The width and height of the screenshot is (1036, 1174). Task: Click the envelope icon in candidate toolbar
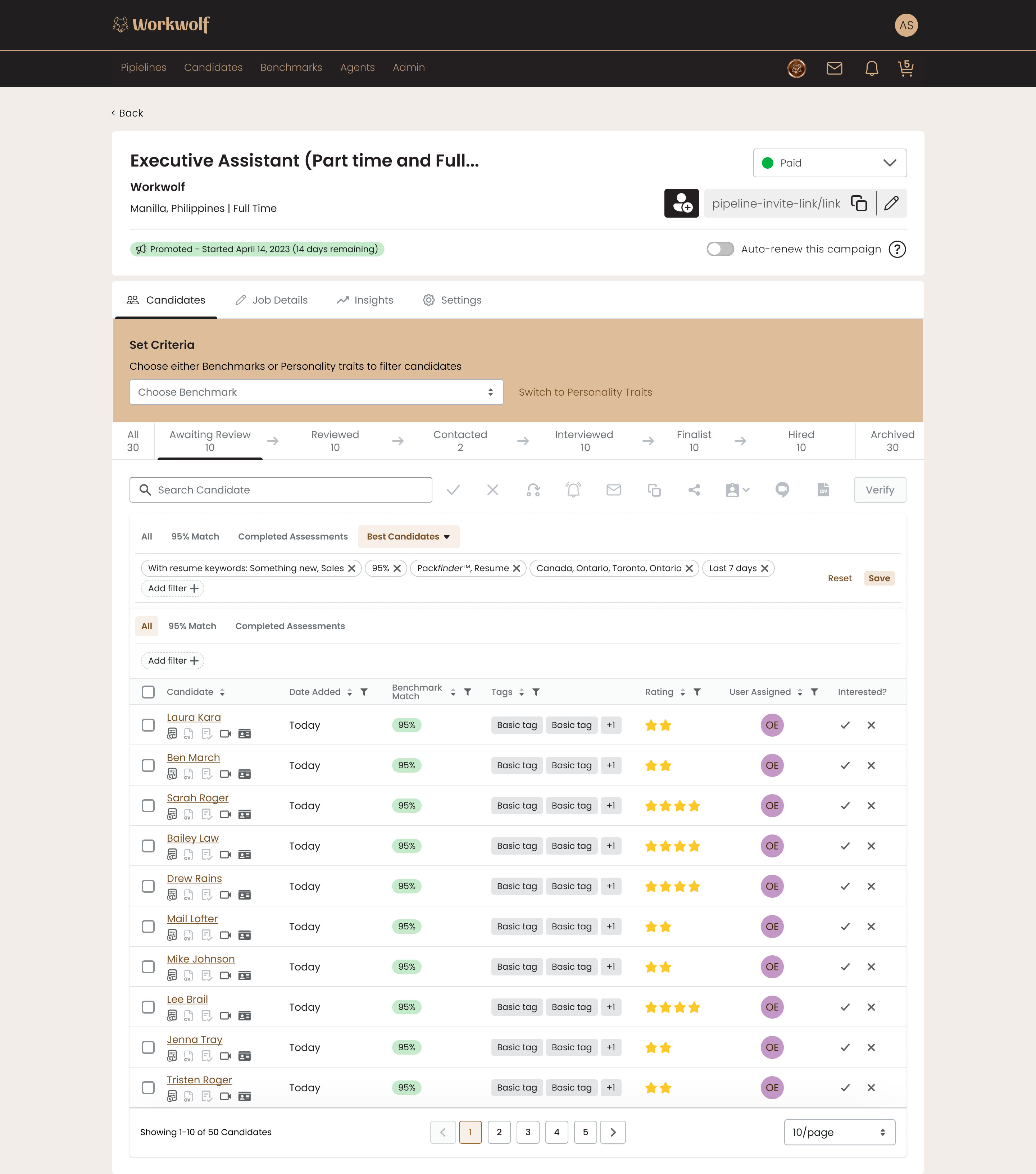click(x=613, y=490)
